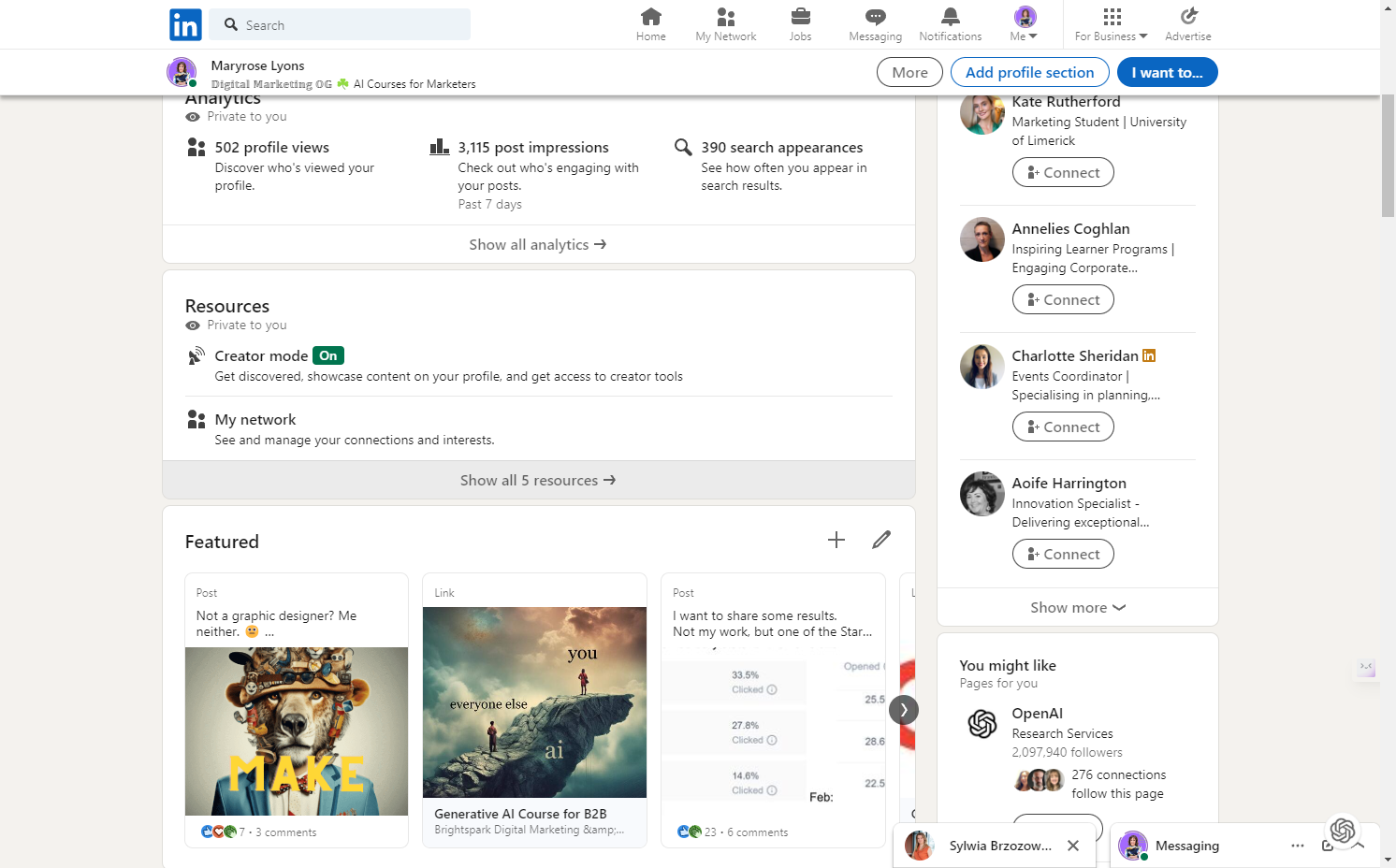Open the Messaging overlay tab
Viewport: 1396px width, 868px height.
tap(1186, 846)
